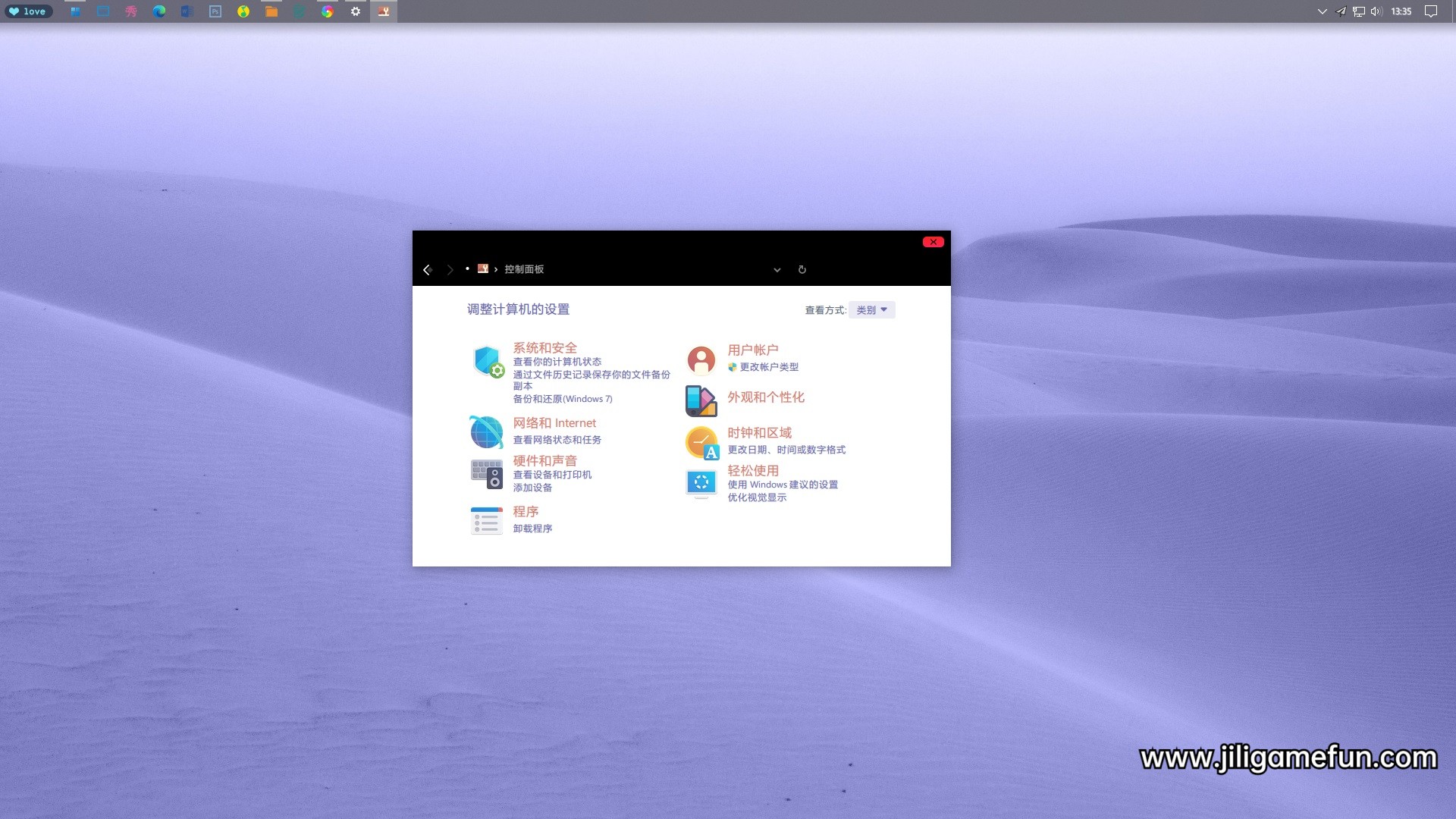Open the orange File Explorer folder icon
Screen dimensions: 1456x819
271,11
